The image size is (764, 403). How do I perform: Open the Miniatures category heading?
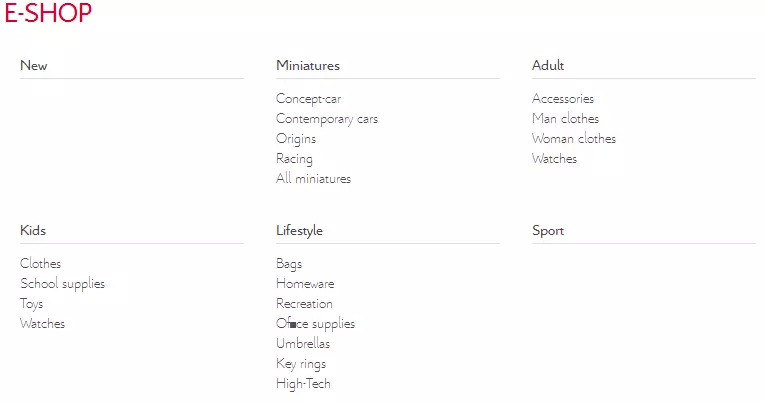coord(308,66)
